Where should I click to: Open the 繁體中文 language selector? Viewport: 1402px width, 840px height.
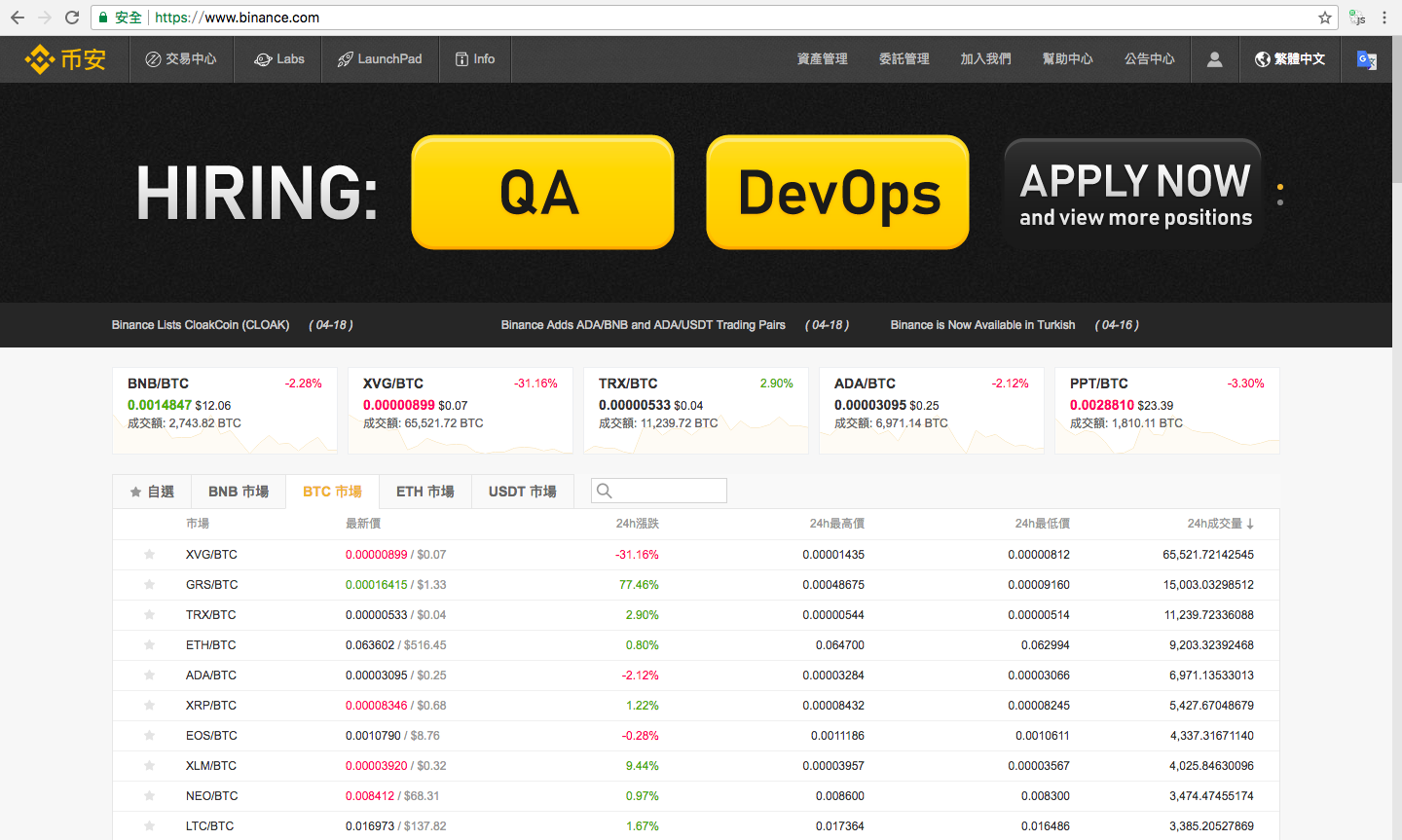tap(1290, 59)
